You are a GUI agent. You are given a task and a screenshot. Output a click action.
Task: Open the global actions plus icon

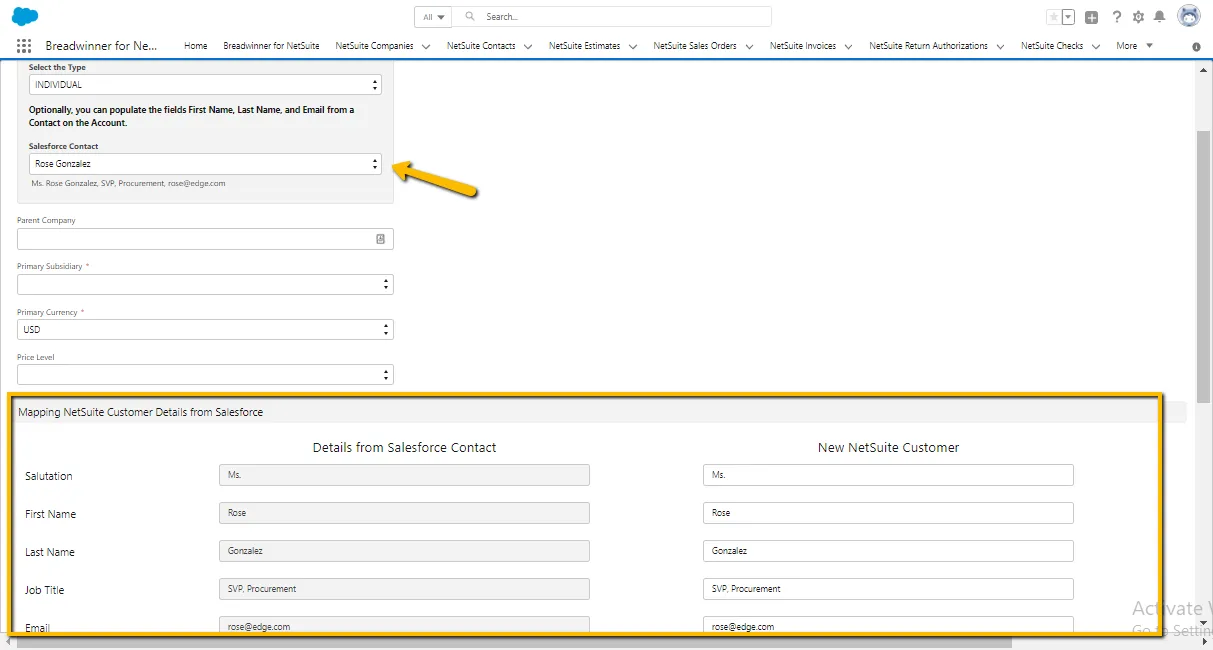[x=1092, y=17]
